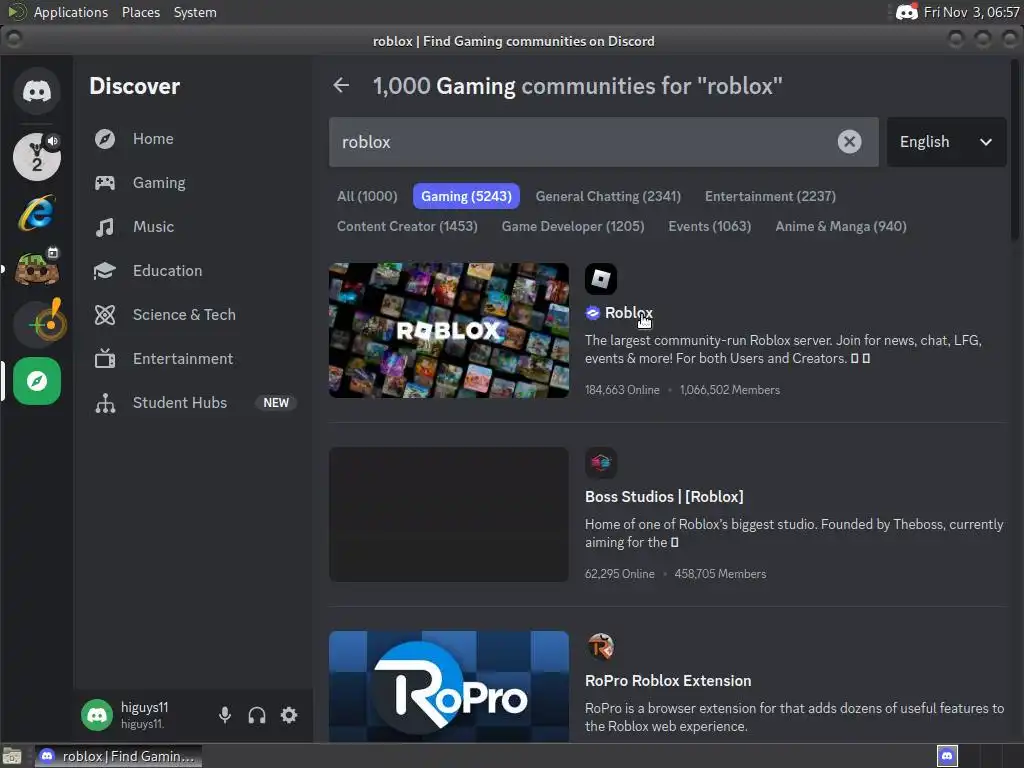Open the Roblox server banner thumbnail
This screenshot has height=768, width=1024.
pyautogui.click(x=449, y=330)
